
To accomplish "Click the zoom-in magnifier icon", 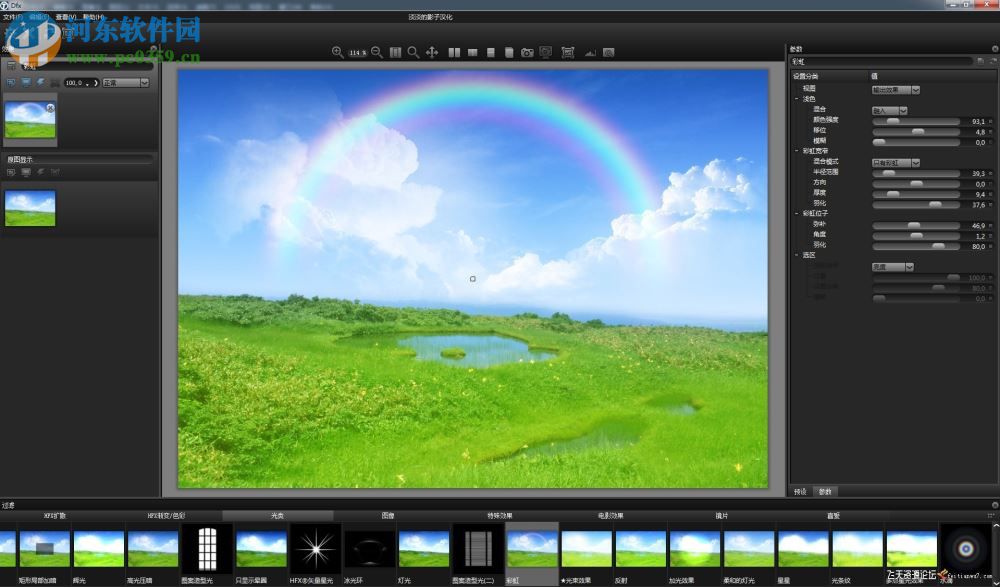I will tap(338, 52).
